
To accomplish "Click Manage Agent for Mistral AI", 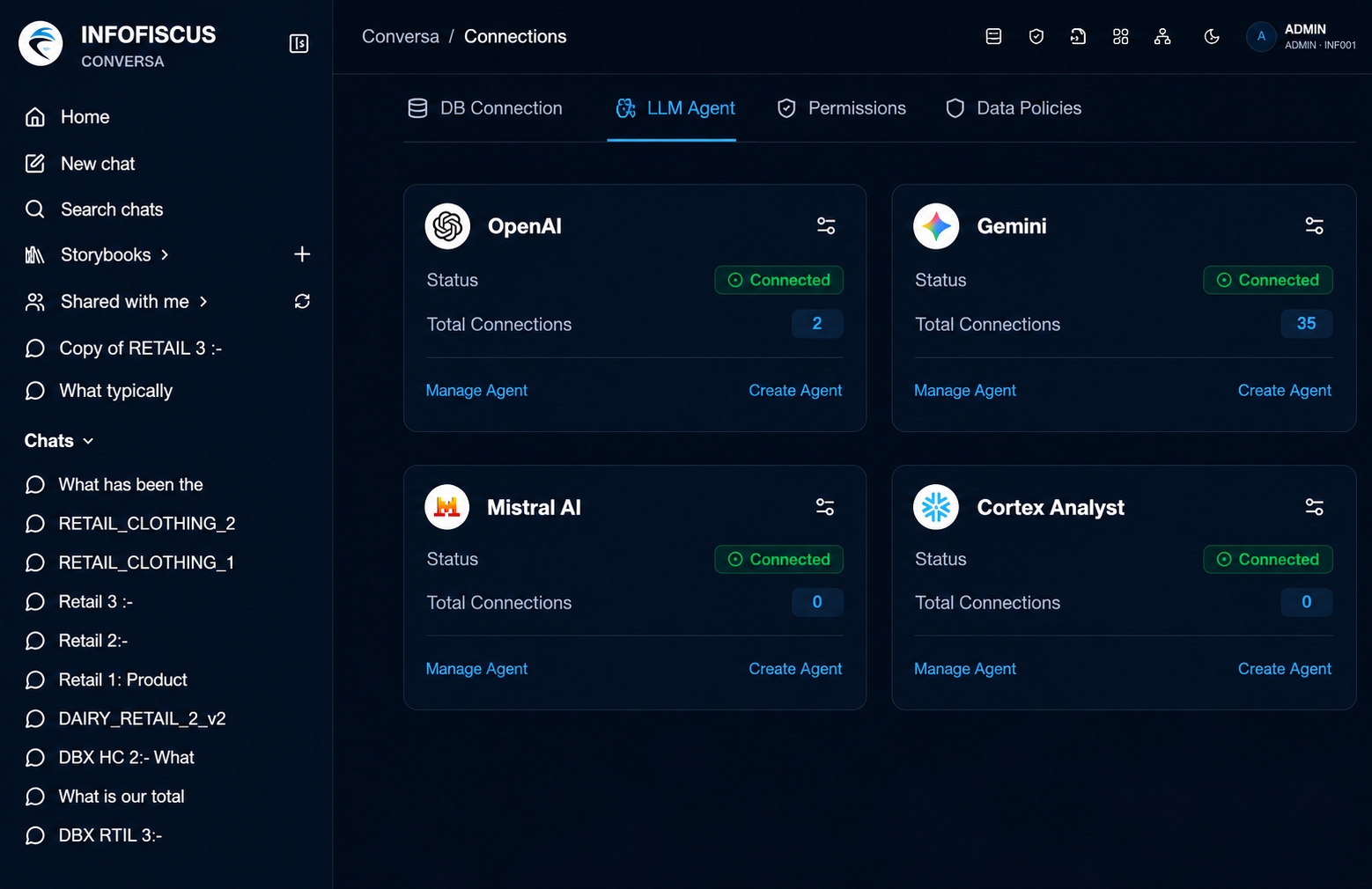I will point(476,669).
